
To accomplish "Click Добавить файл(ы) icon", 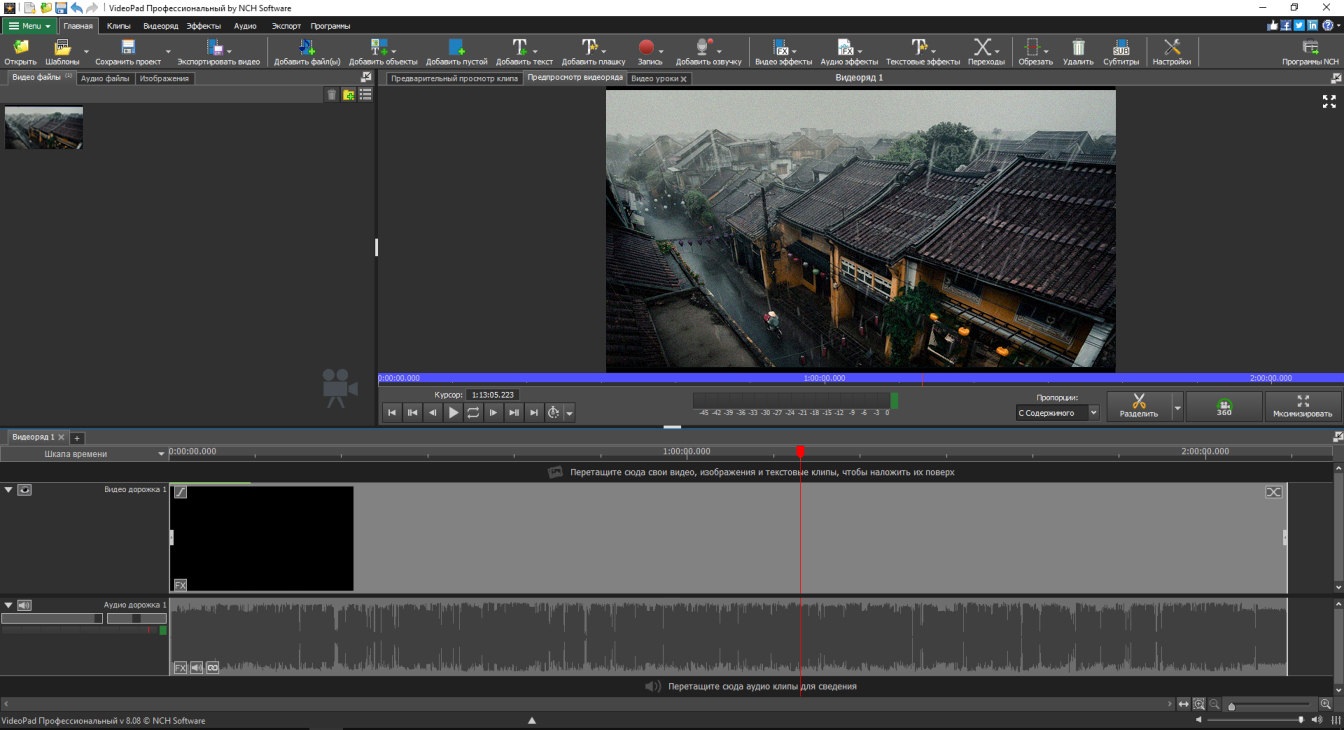I will pyautogui.click(x=307, y=47).
